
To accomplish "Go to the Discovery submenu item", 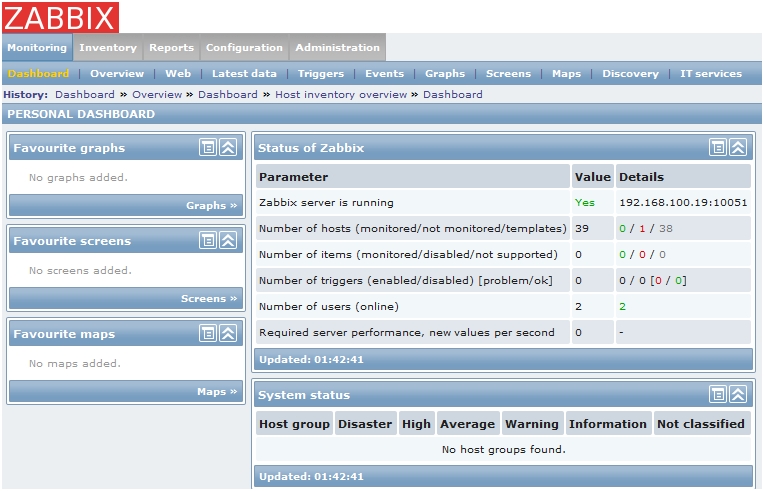I will pyautogui.click(x=630, y=74).
